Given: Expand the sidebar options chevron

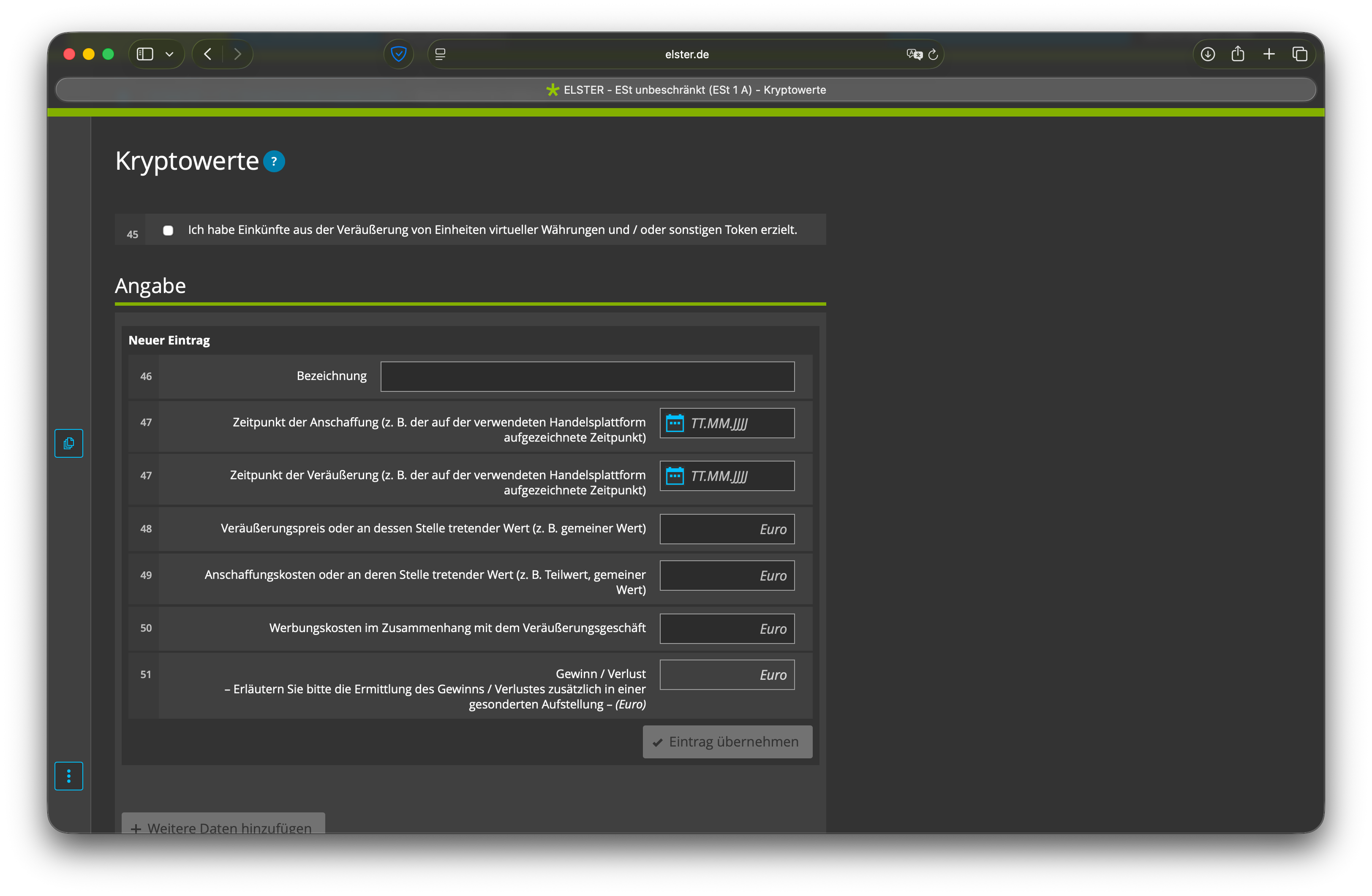Looking at the screenshot, I should tap(169, 54).
